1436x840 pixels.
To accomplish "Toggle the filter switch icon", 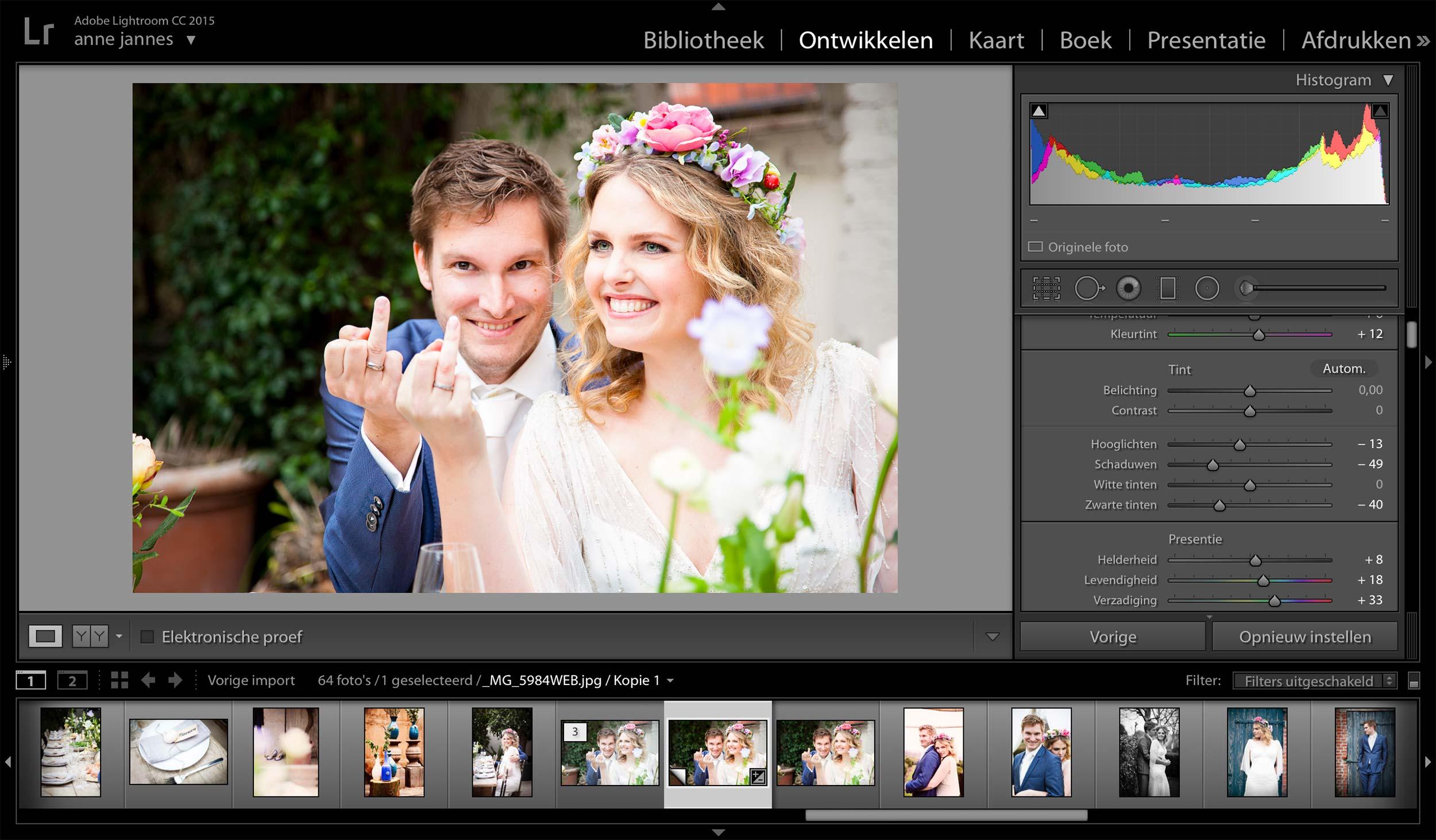I will click(x=1414, y=681).
